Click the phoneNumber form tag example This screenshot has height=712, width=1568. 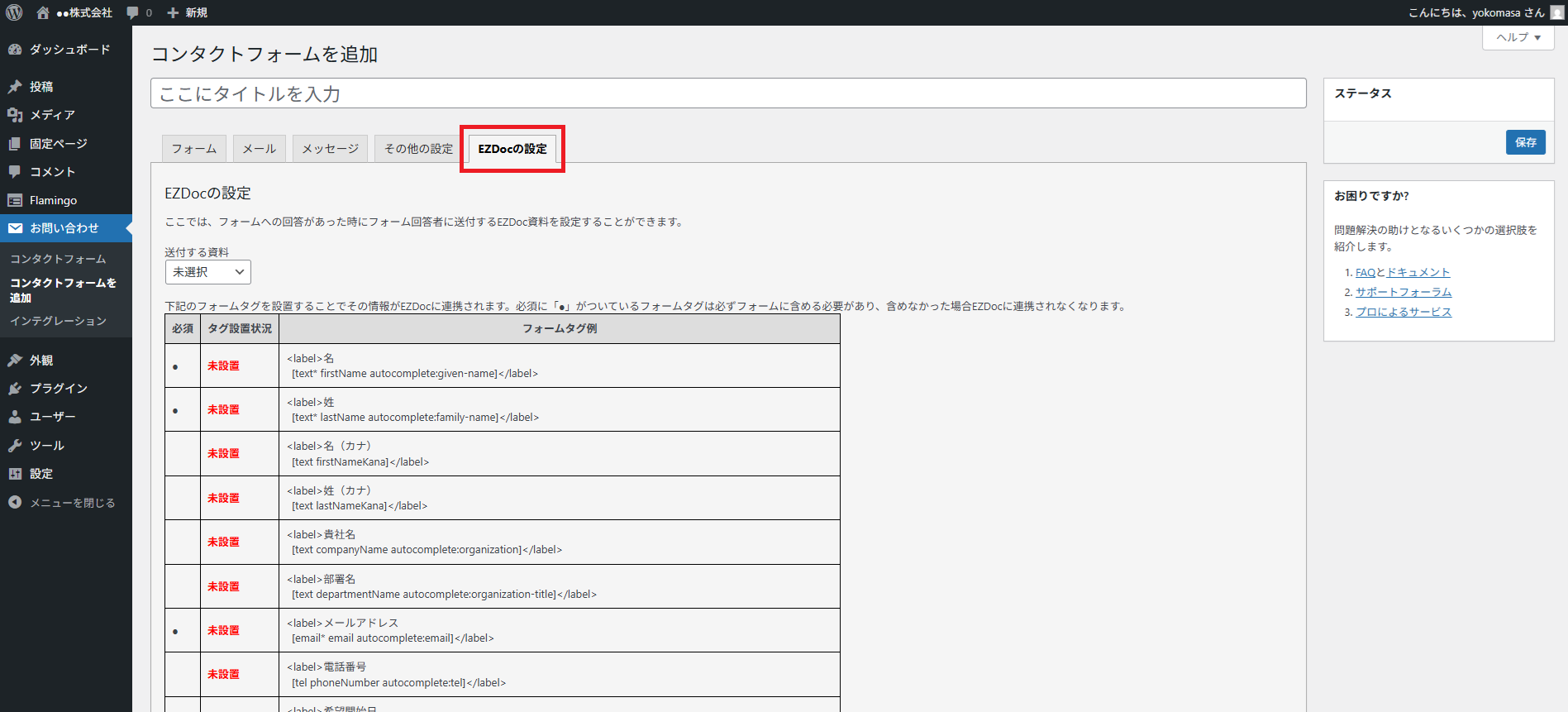[397, 675]
